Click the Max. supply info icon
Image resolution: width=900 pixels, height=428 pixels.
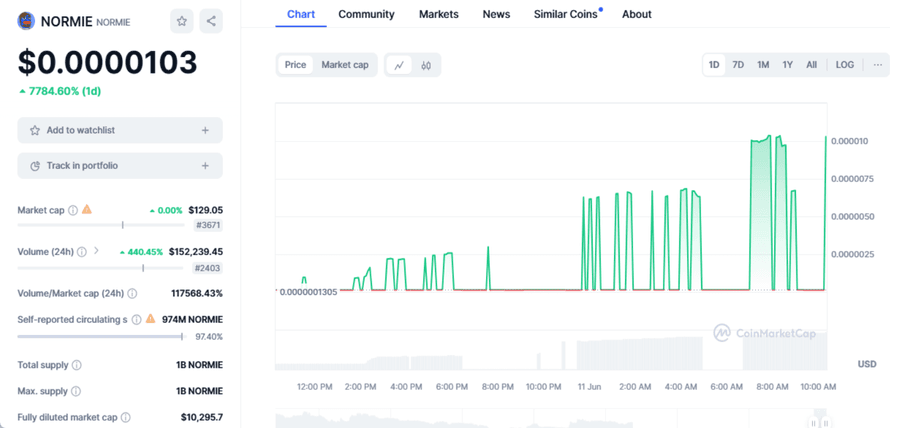76,391
